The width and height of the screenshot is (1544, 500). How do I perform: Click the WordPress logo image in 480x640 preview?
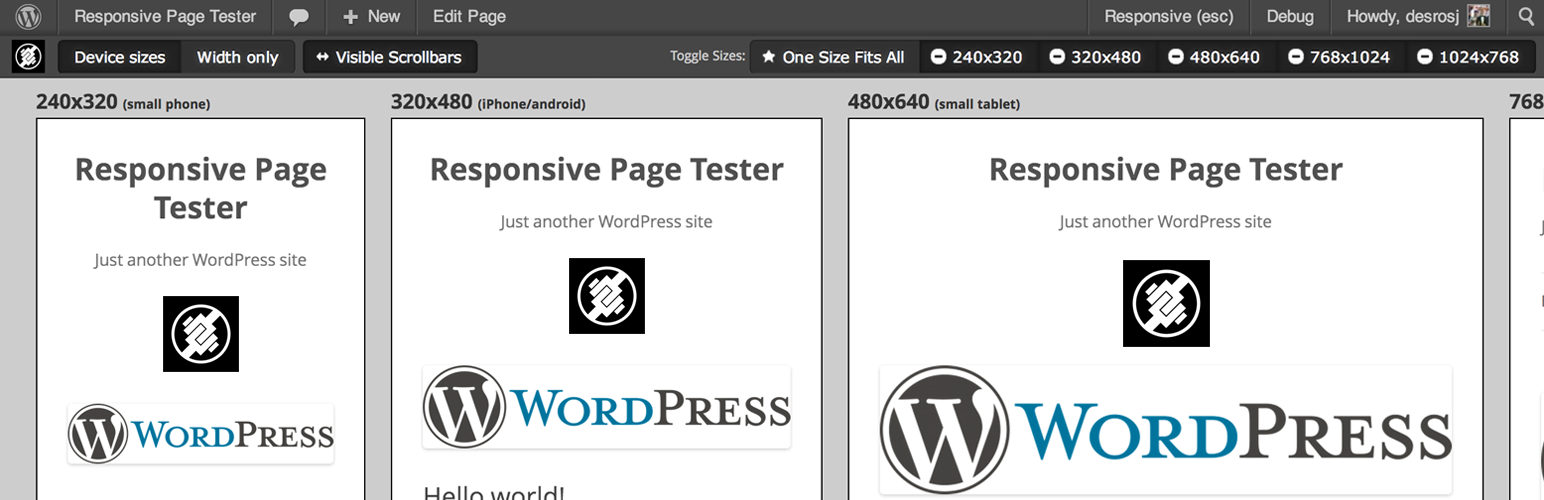pyautogui.click(x=1166, y=430)
